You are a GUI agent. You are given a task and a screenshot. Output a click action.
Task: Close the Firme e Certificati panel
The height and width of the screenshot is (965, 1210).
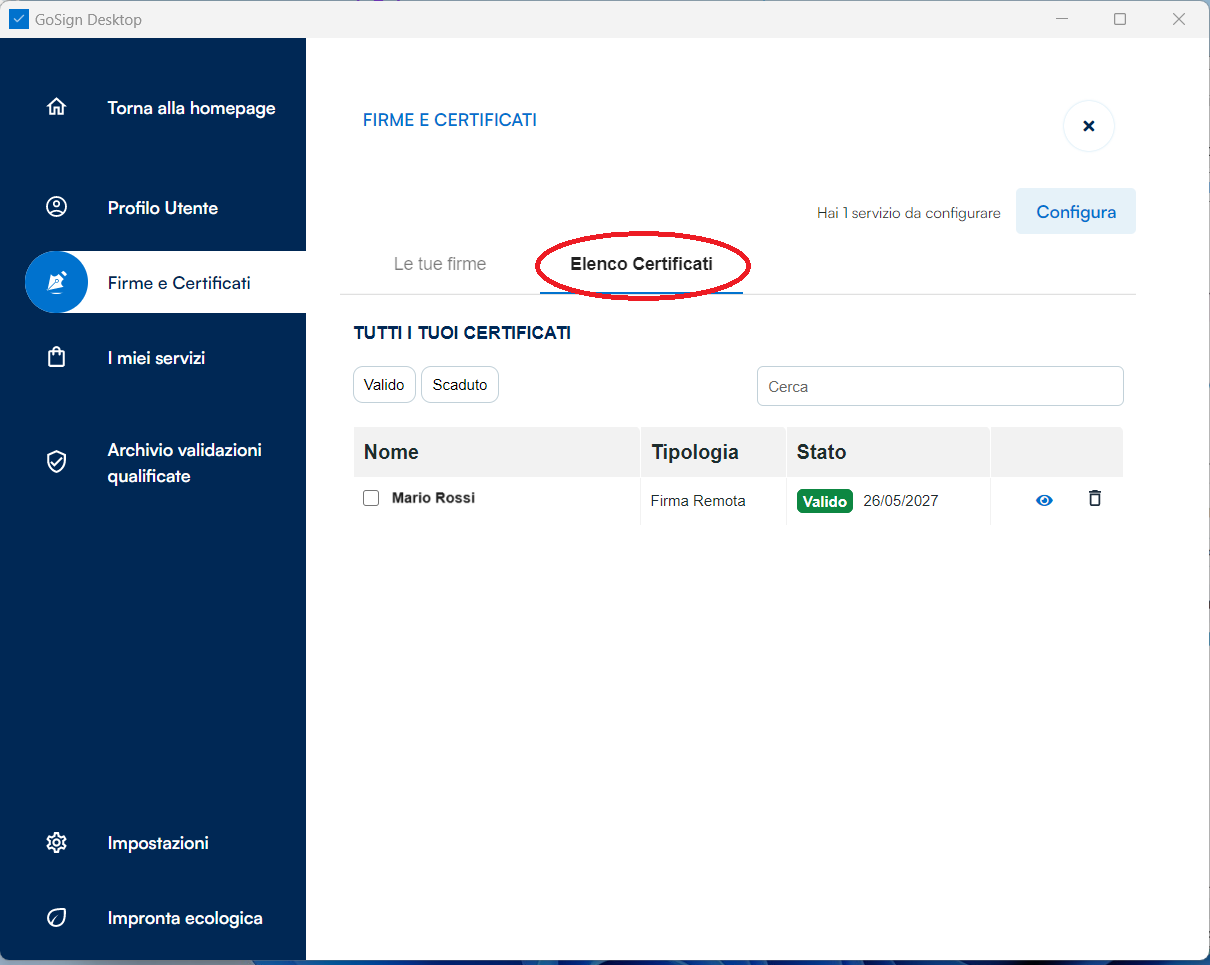coord(1088,126)
